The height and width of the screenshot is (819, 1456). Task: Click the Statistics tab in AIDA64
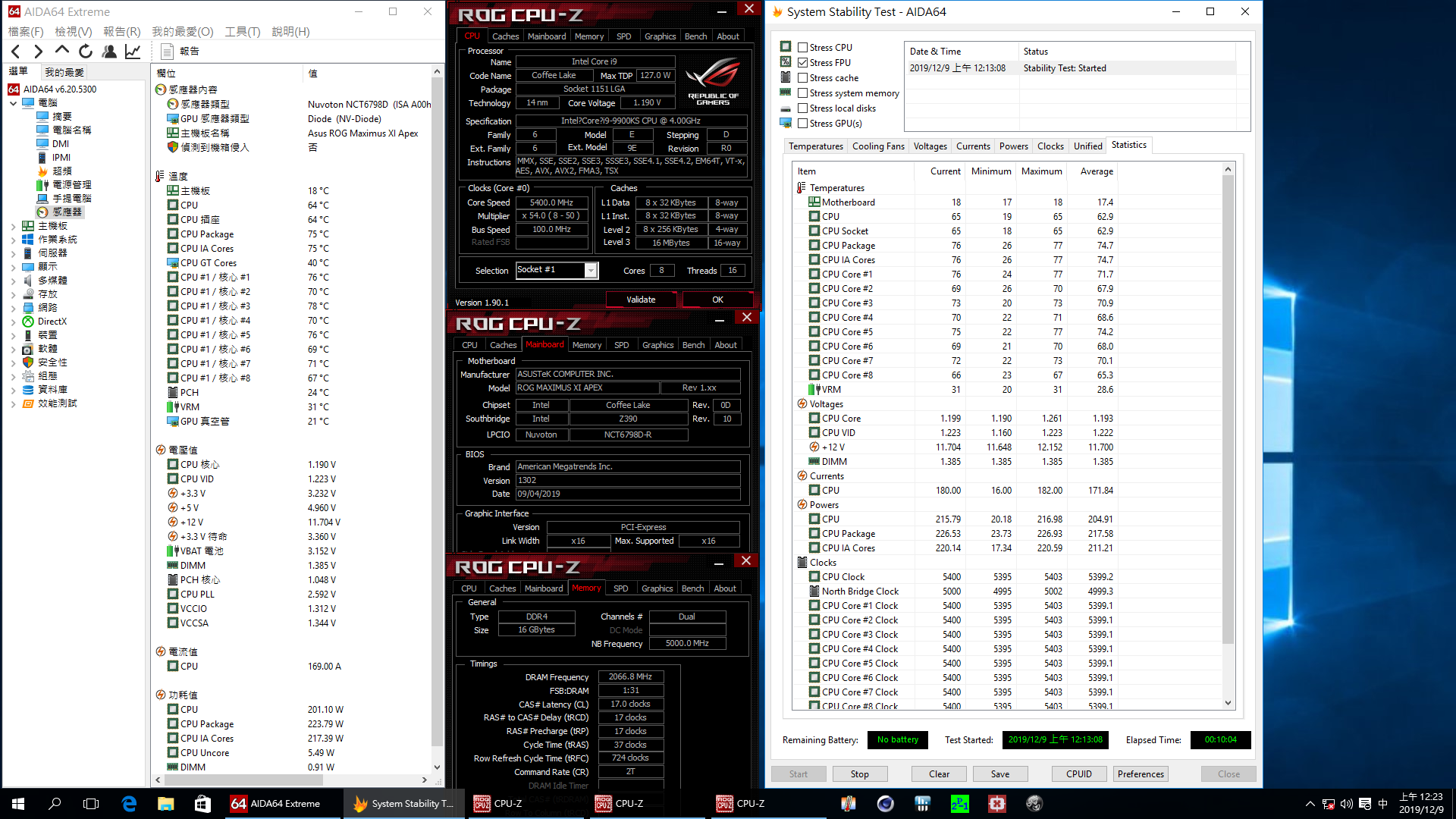1127,145
